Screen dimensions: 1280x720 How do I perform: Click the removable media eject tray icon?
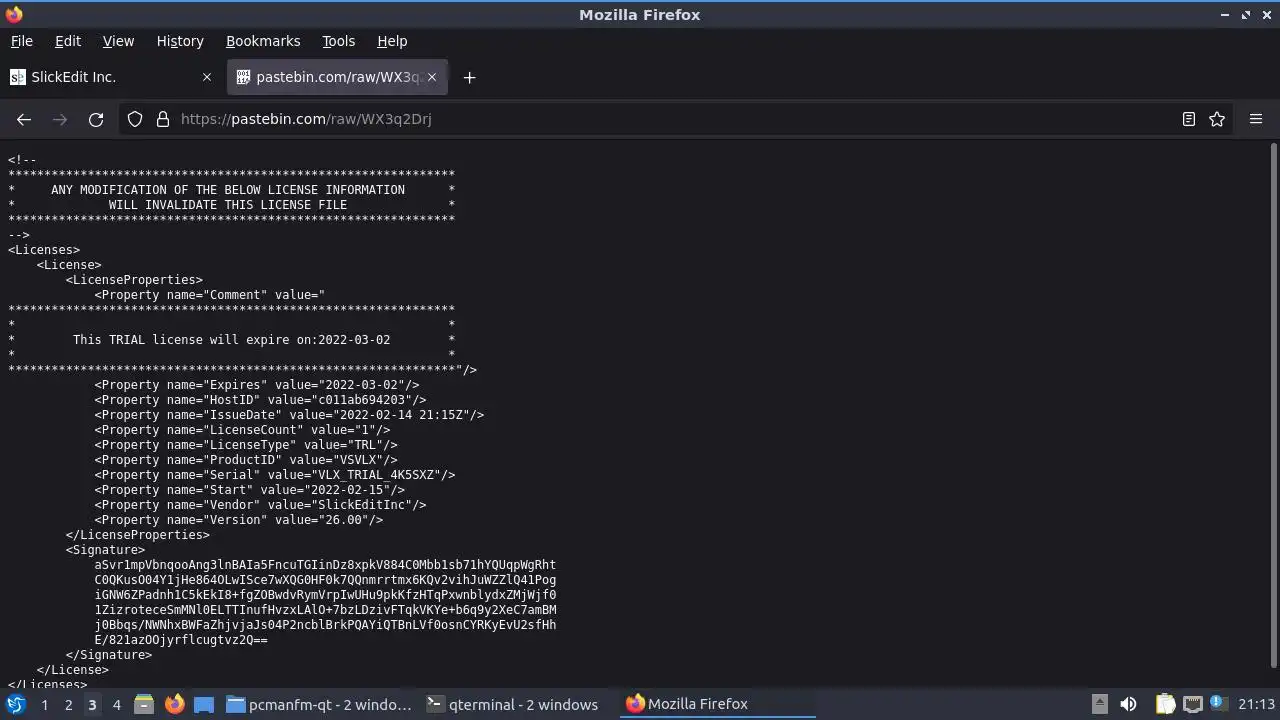pyautogui.click(x=1099, y=704)
